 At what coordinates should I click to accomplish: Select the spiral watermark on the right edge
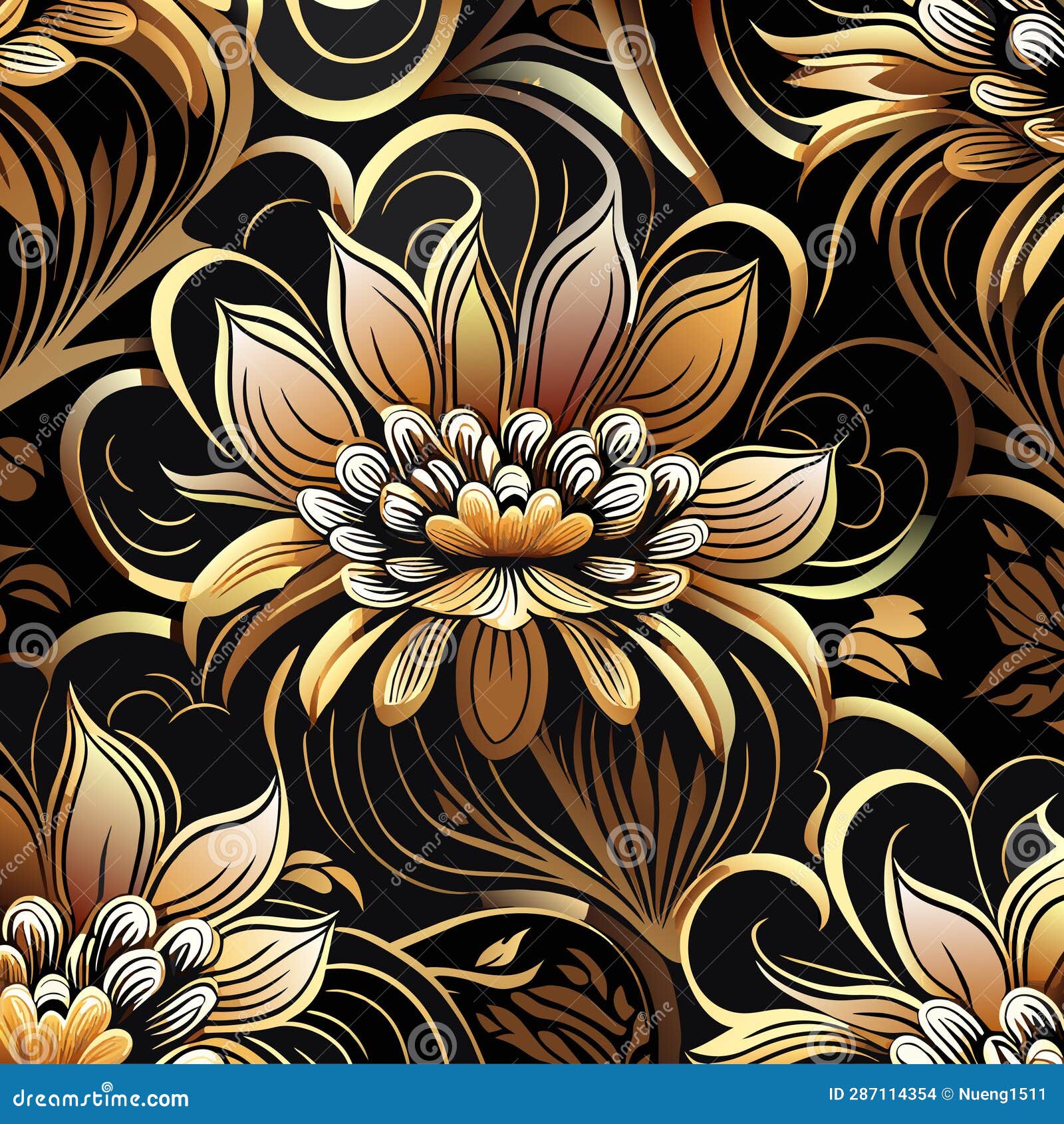[x=1028, y=449]
